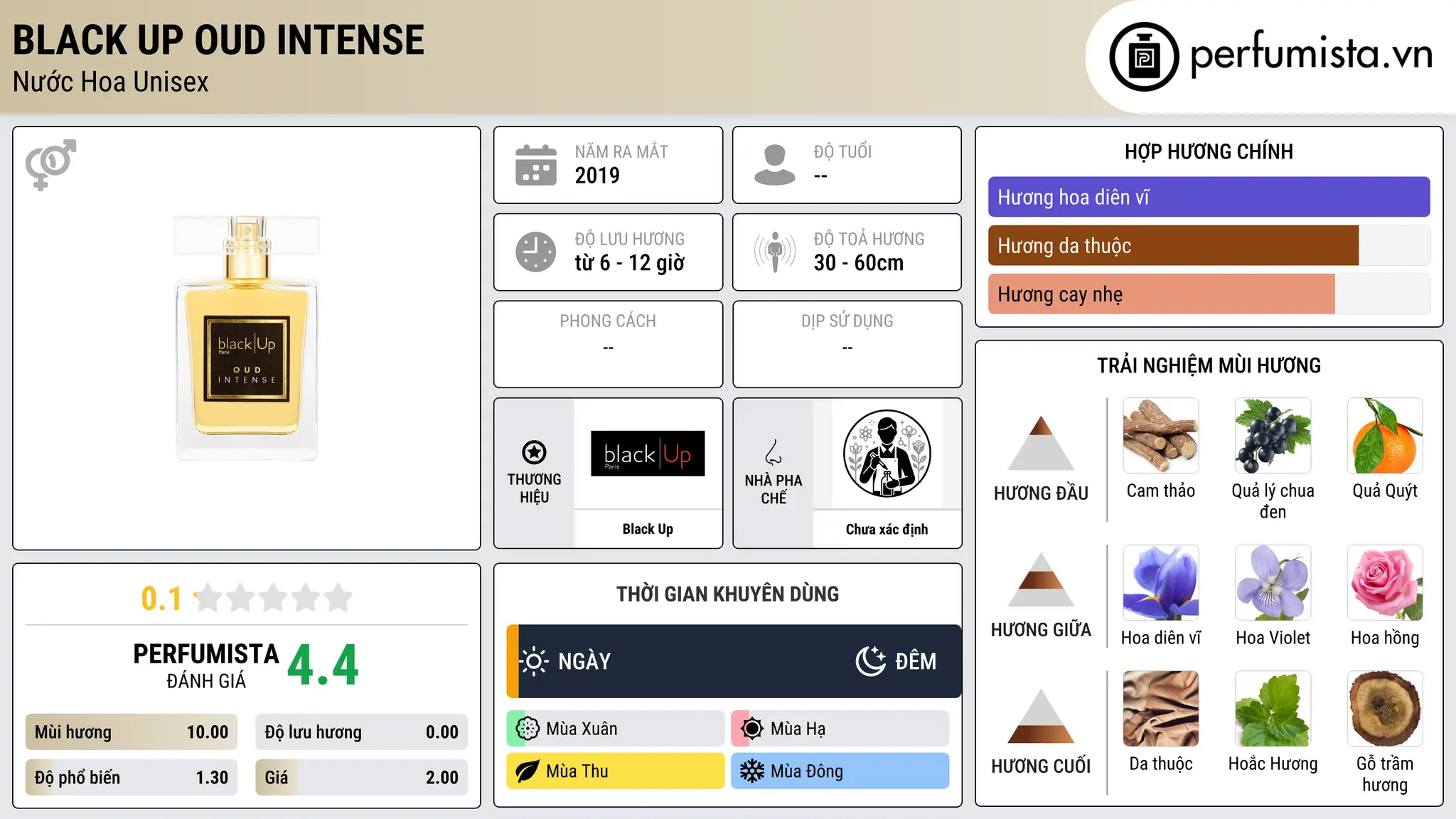Screen dimensions: 1456x819
Task: Click the longevity value từ 6 - 12 giờ
Action: click(x=629, y=263)
